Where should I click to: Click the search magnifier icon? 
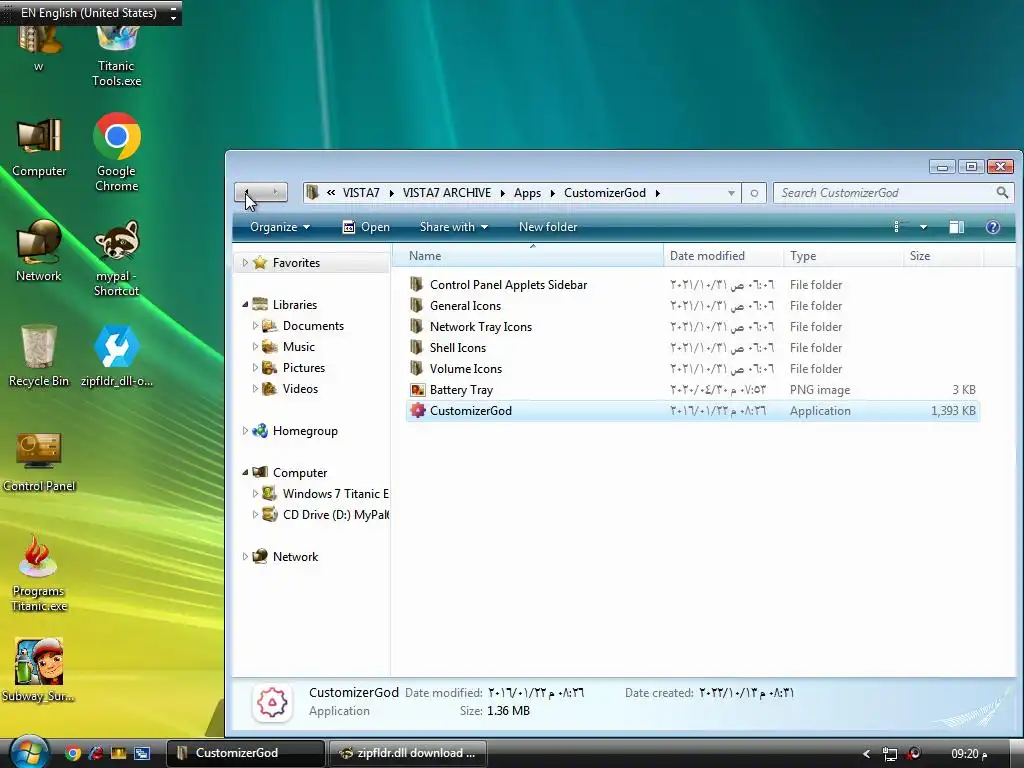point(1002,193)
